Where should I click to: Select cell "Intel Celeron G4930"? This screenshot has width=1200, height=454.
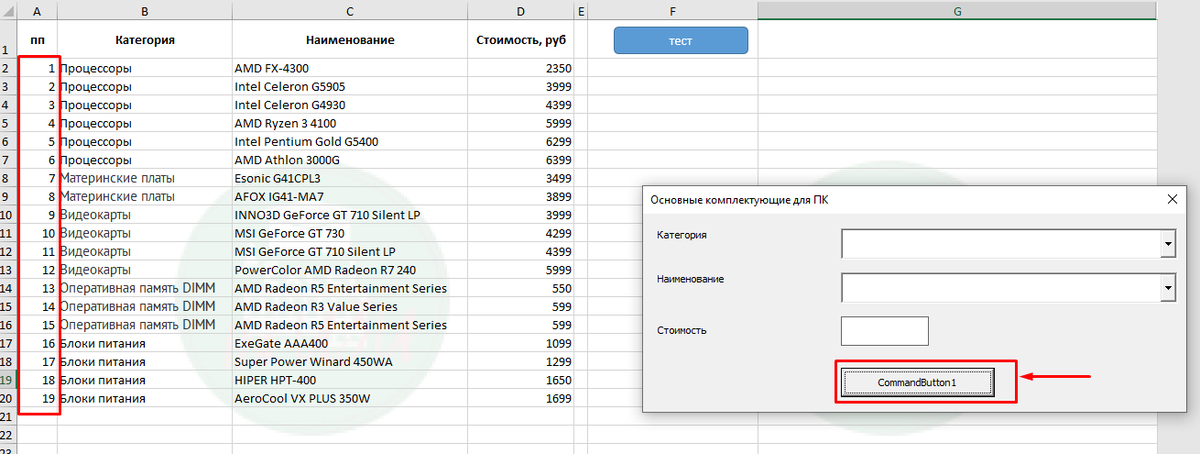(x=350, y=104)
